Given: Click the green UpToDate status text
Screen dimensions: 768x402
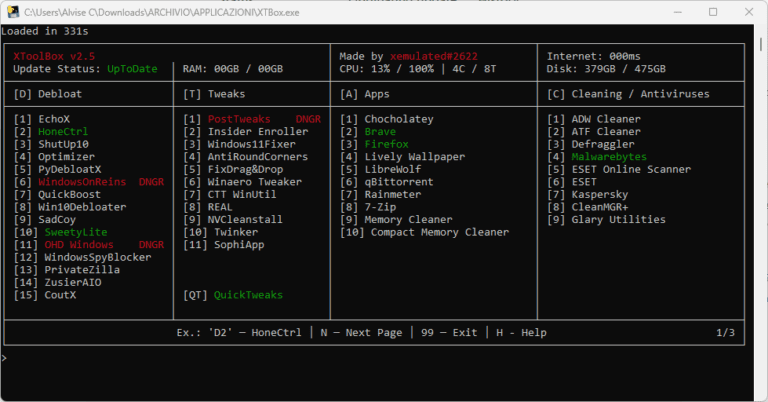Looking at the screenshot, I should [x=132, y=69].
